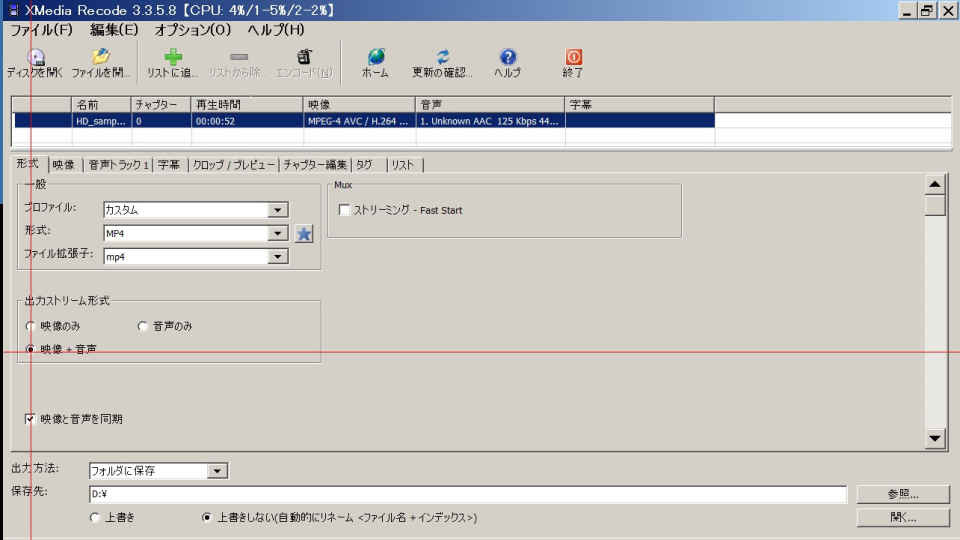Screen dimensions: 960x540
Task: Remove from list minus icon
Action: (239, 56)
